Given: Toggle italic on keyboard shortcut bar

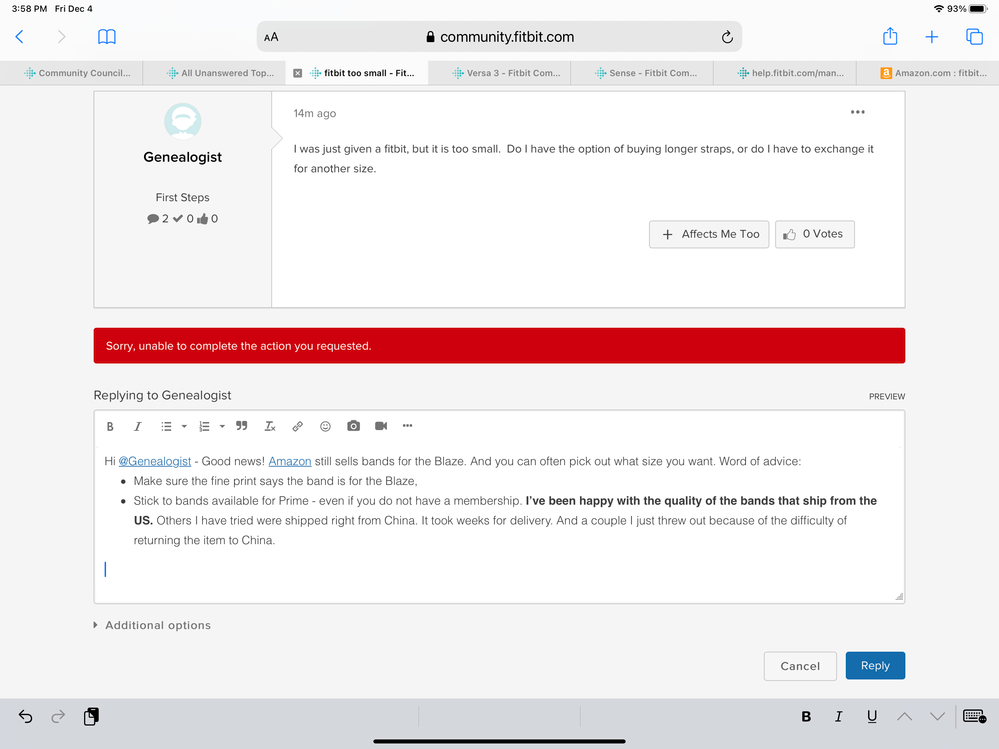Looking at the screenshot, I should (838, 717).
